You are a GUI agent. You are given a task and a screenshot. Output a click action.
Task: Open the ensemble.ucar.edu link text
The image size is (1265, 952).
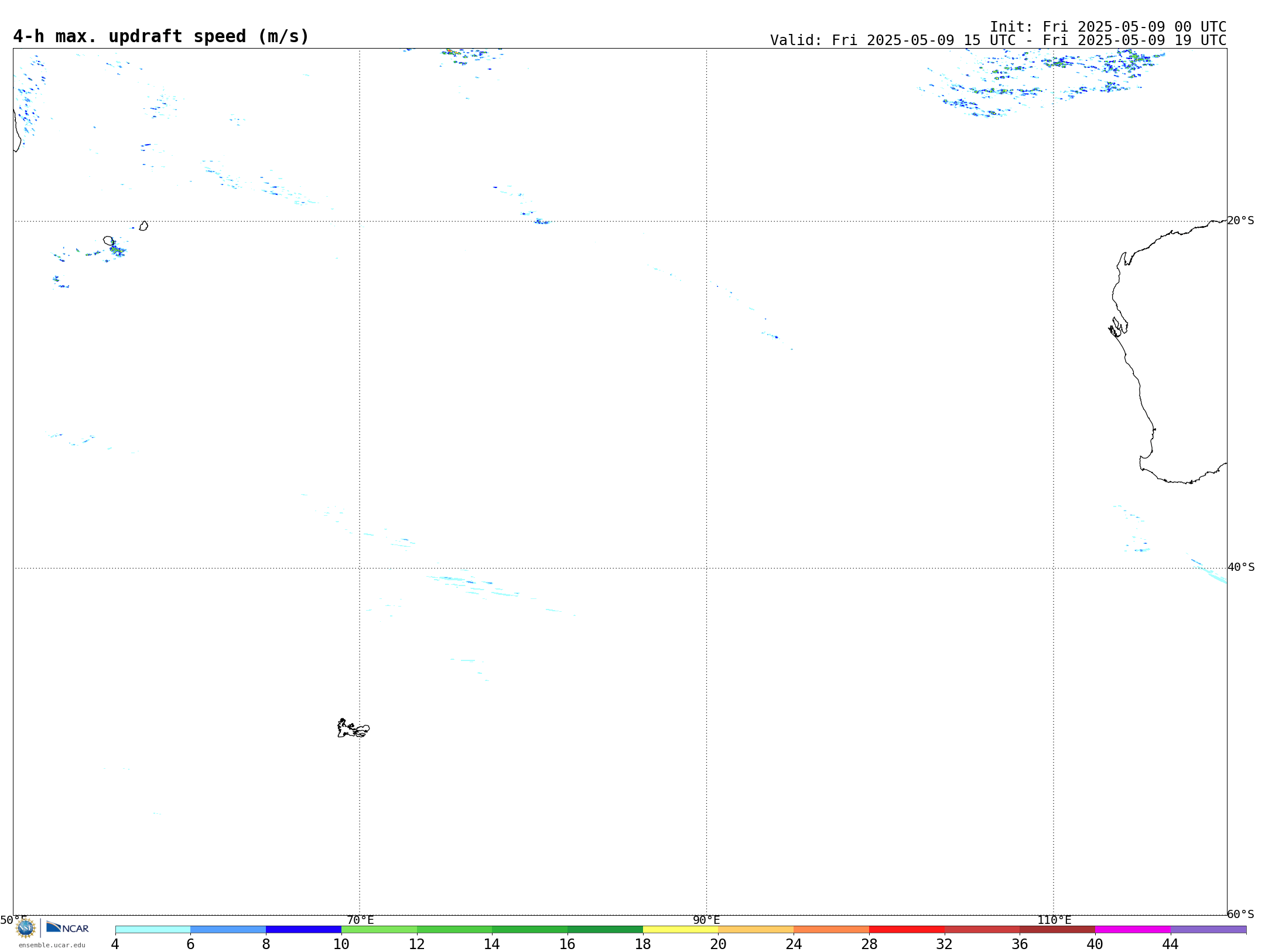pos(52,945)
